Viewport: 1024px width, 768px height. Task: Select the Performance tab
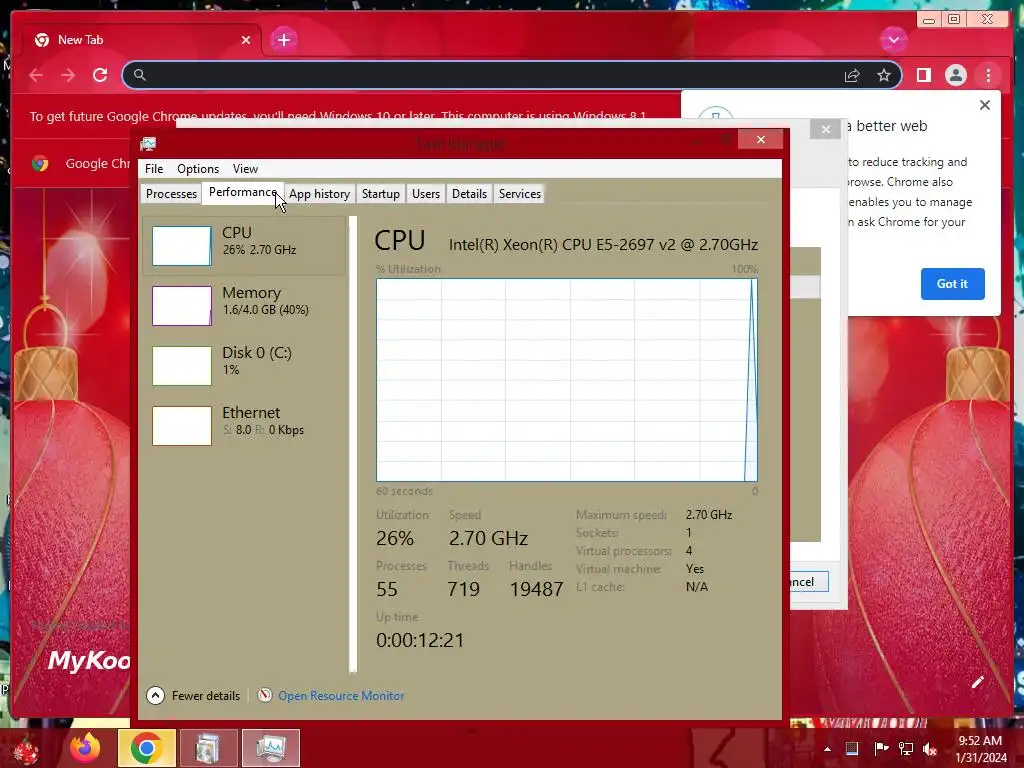click(242, 192)
